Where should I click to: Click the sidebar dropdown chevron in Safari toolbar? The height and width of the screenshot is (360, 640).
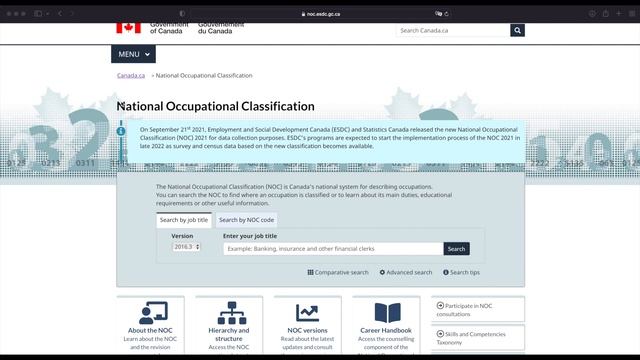(x=48, y=14)
